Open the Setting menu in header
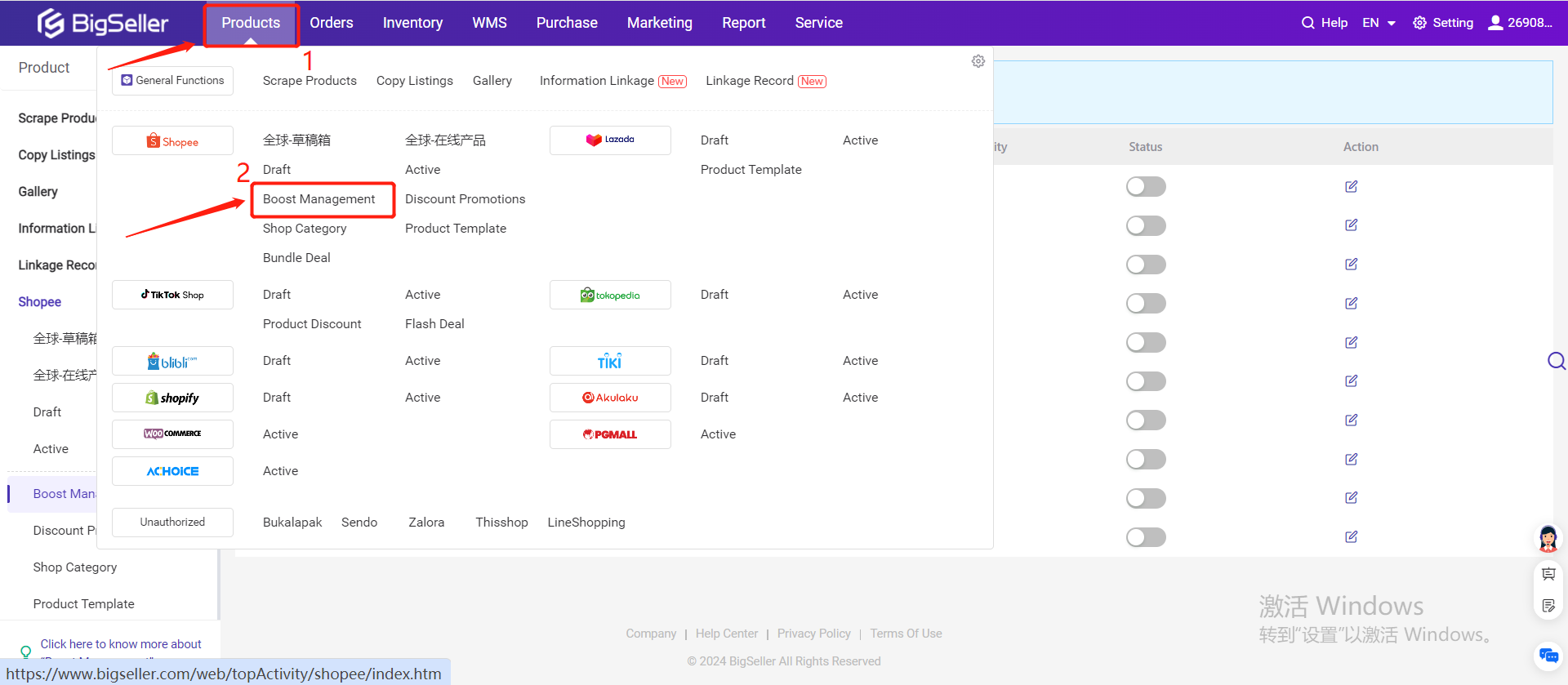This screenshot has width=1568, height=685. (1443, 23)
